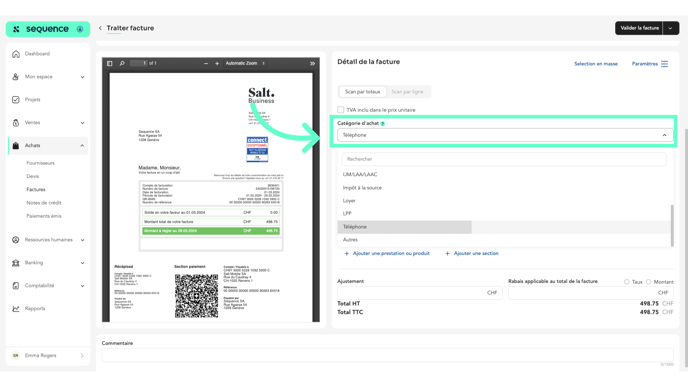Click the Achats shopping bag icon
This screenshot has height=387, width=688.
[x=16, y=146]
